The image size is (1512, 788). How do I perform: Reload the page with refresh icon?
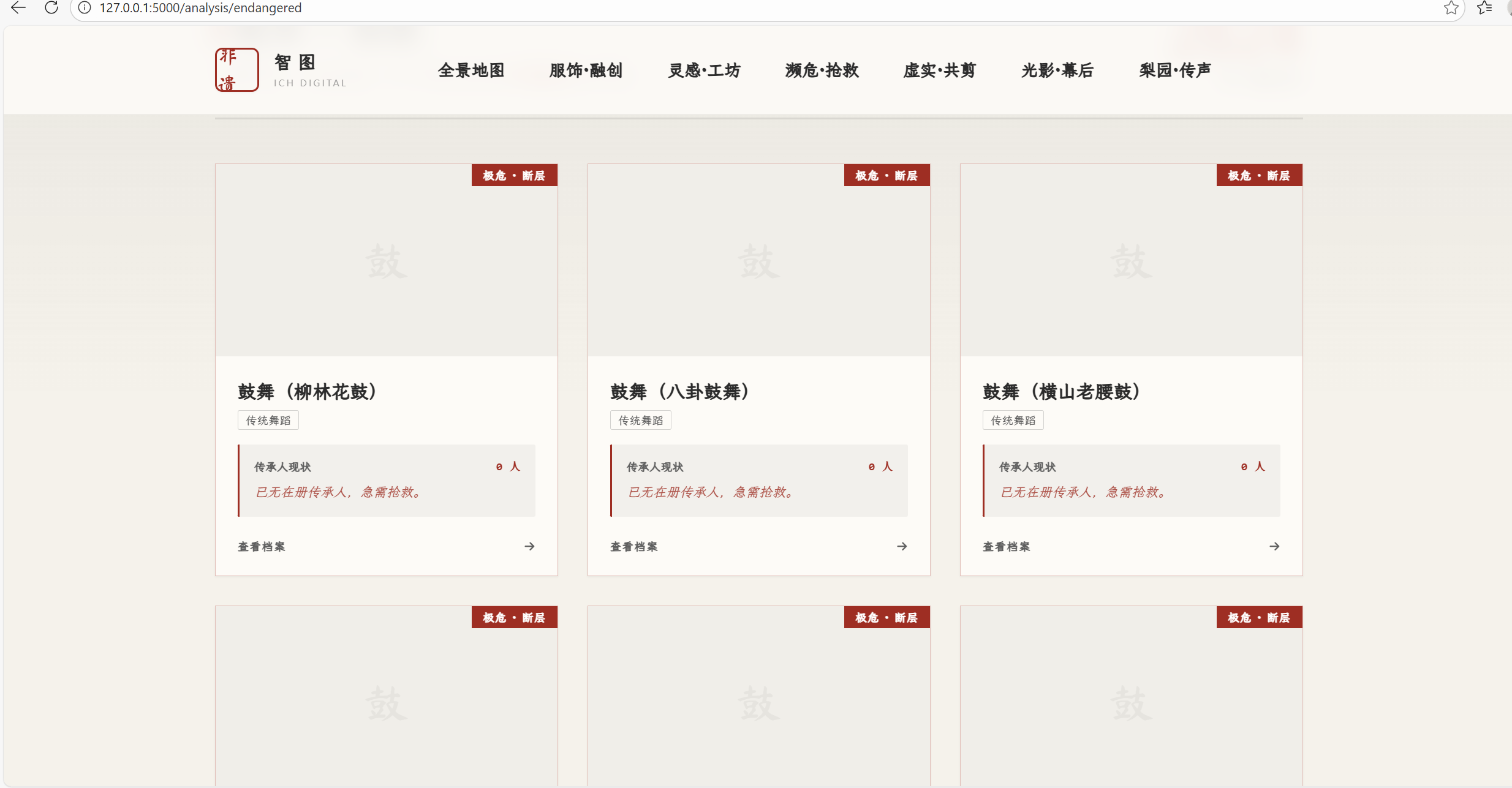point(51,8)
